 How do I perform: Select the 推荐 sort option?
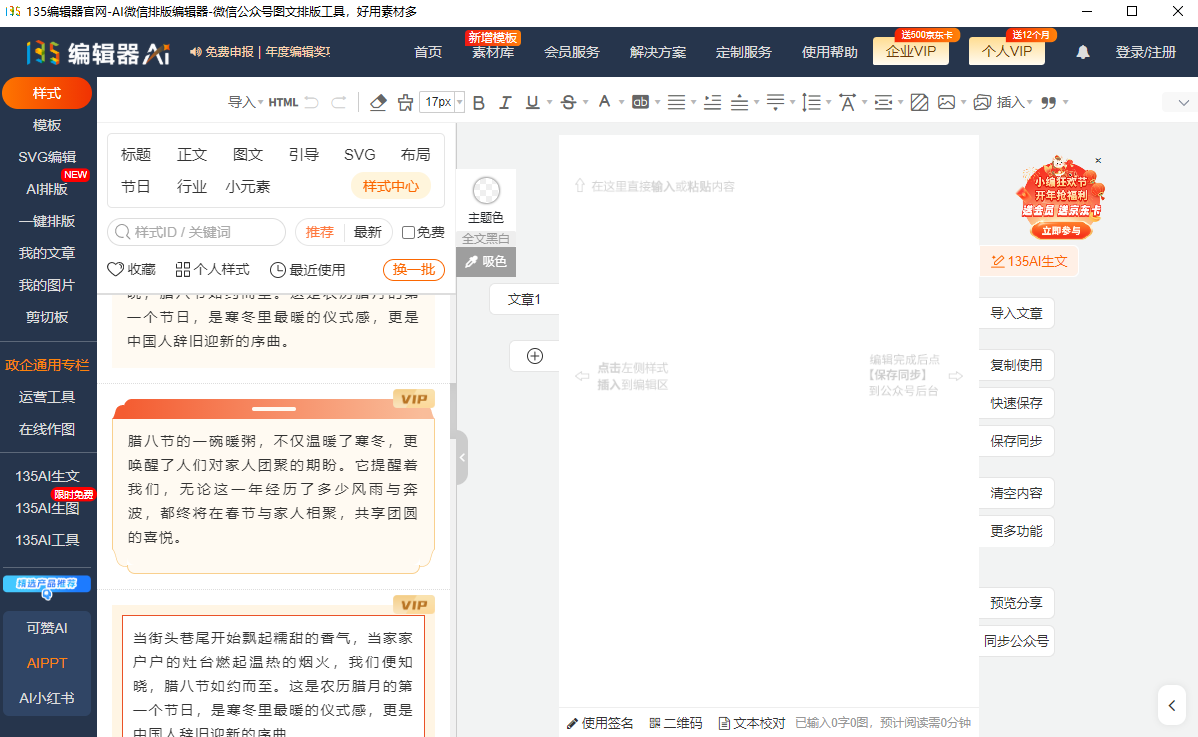(320, 232)
